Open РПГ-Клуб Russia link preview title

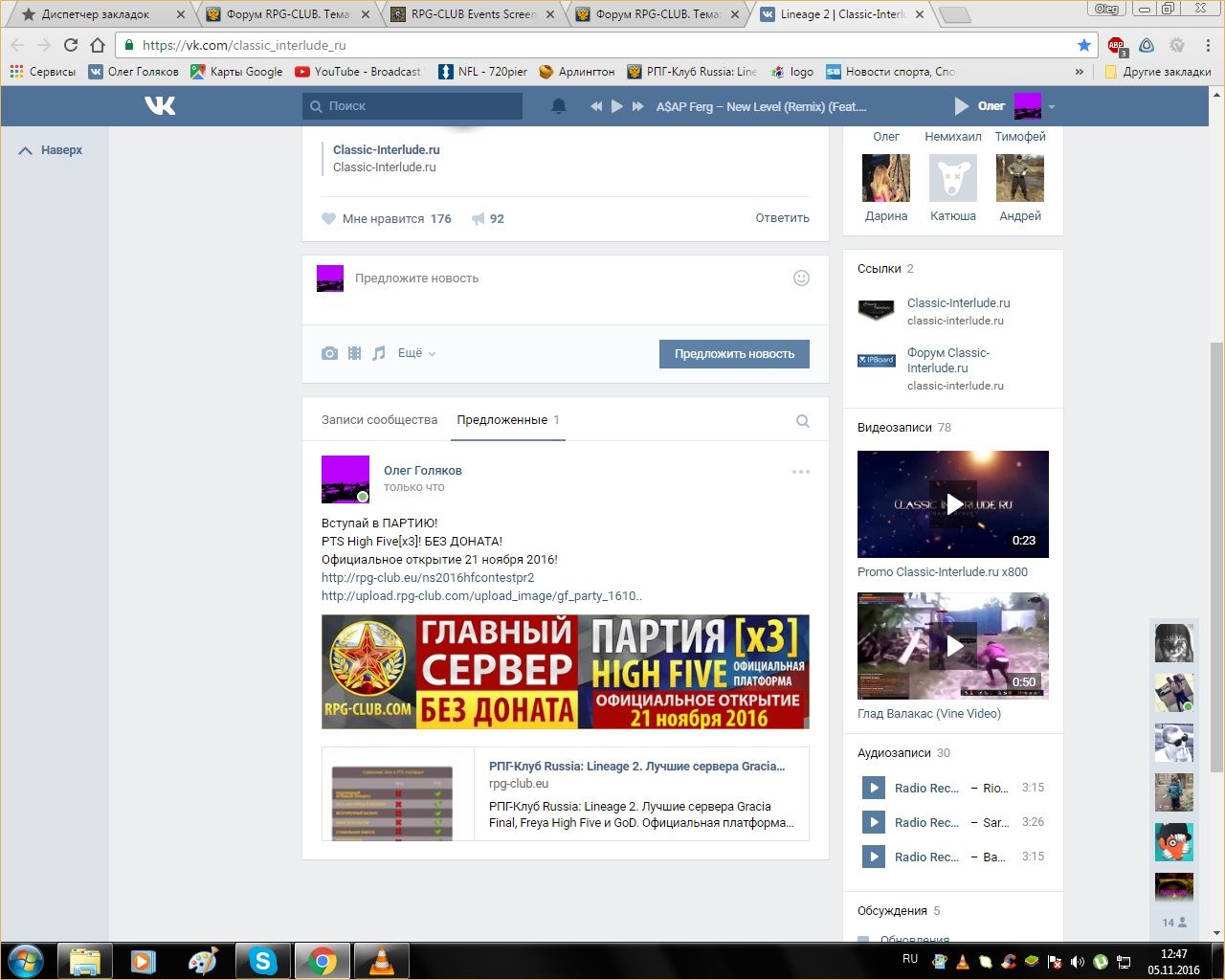click(636, 767)
